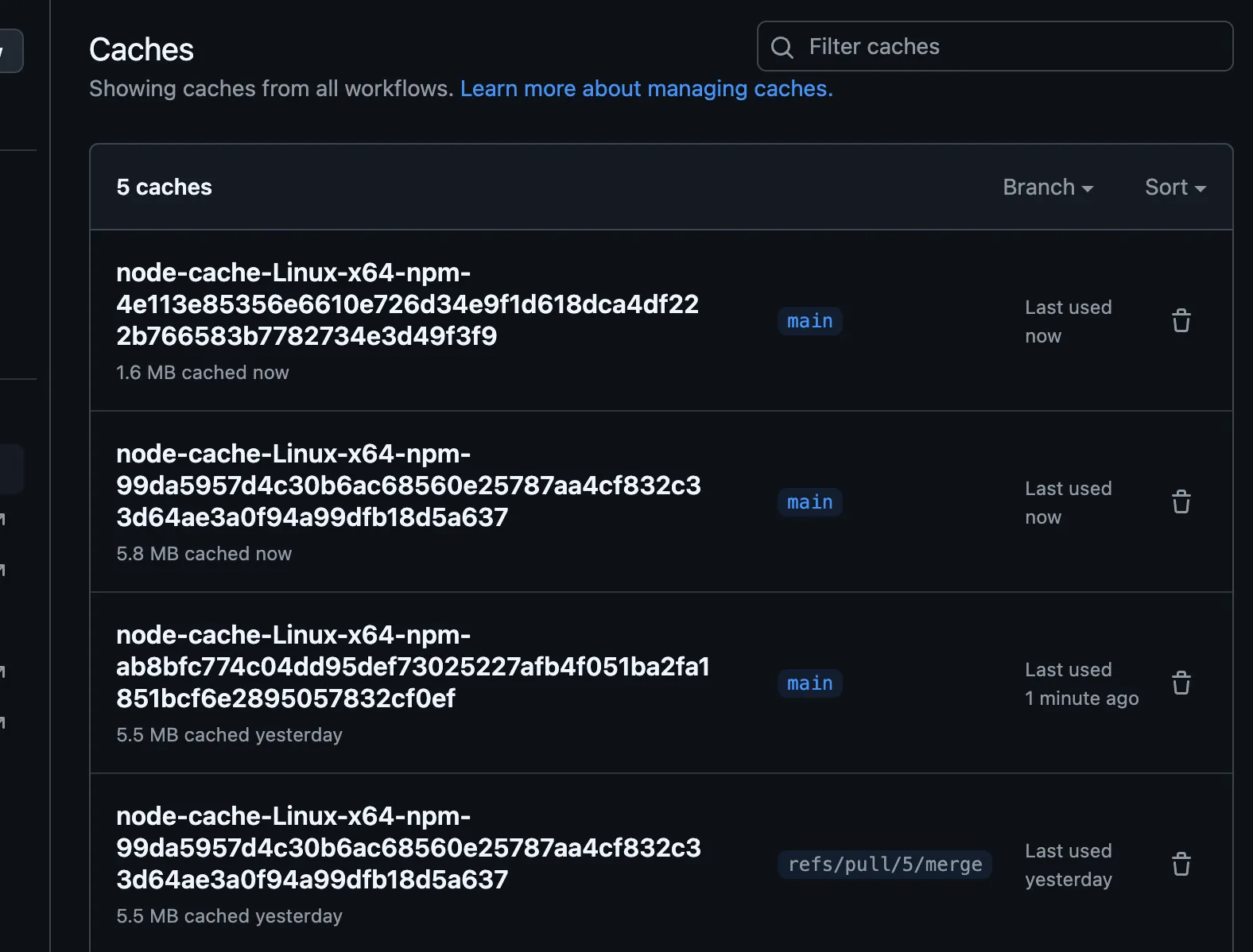Select main branch tag on the 5.8 MB cache
Image resolution: width=1253 pixels, height=952 pixels.
coord(809,502)
